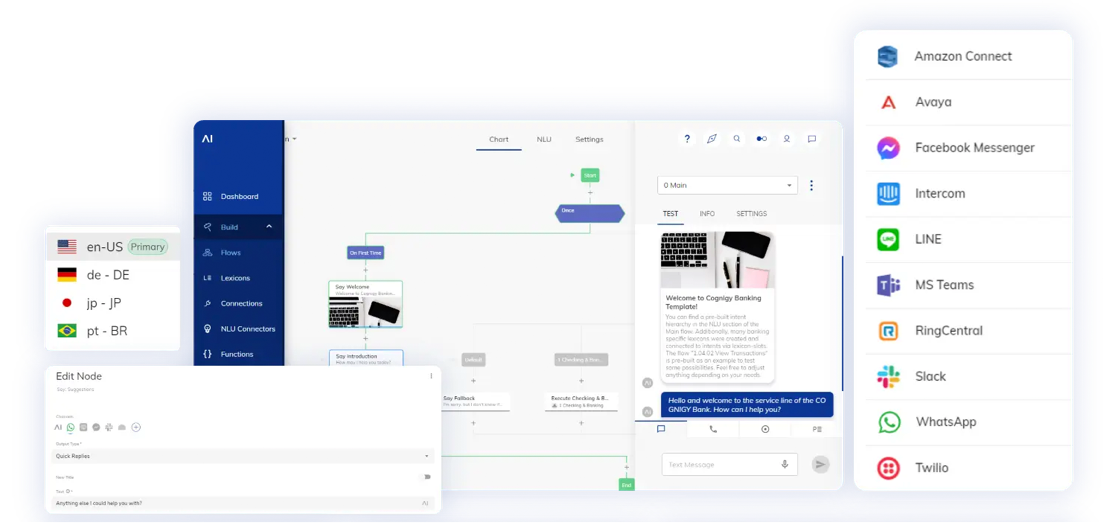Select the en-US Primary language
This screenshot has height=523, width=1114.
point(112,247)
